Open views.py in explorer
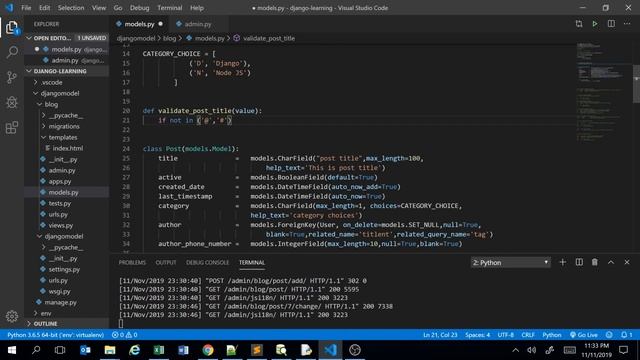640x360 pixels. (x=60, y=225)
